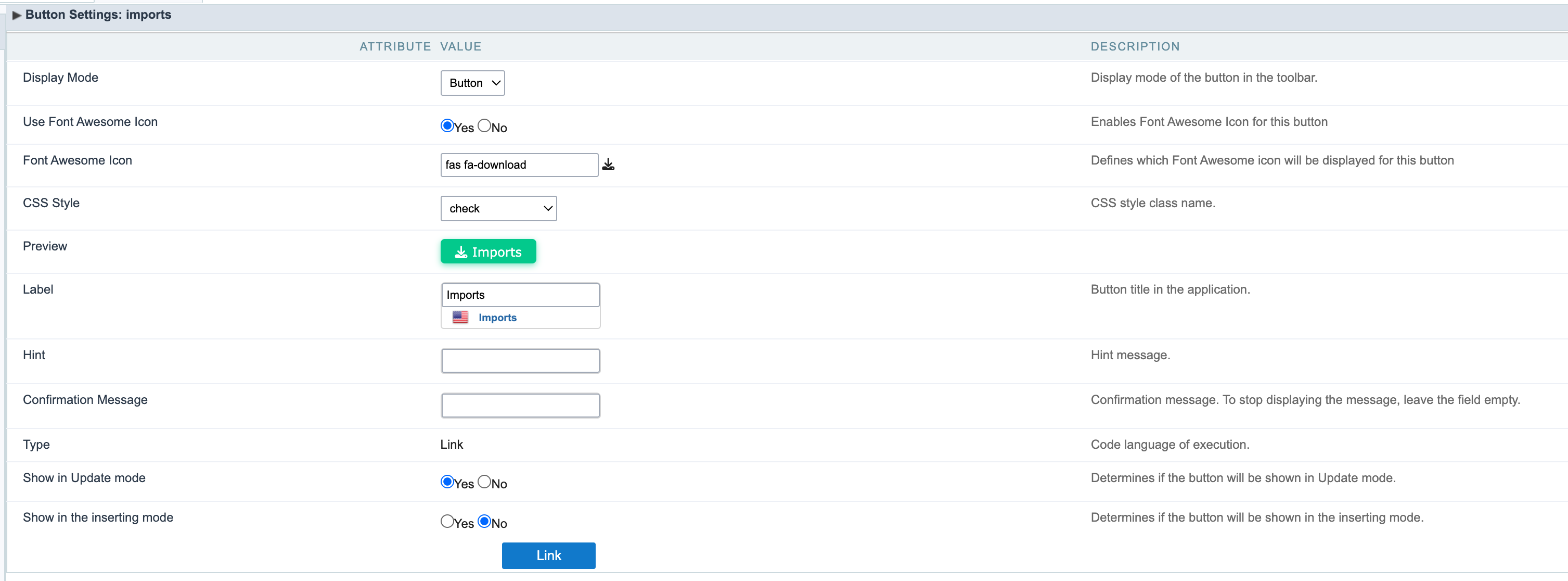Click 'Button Settings: imports' header title
The image size is (1568, 581).
(98, 15)
